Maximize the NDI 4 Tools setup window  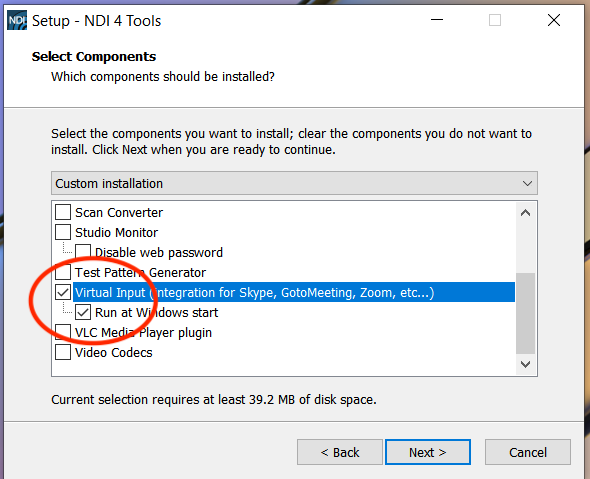click(495, 20)
